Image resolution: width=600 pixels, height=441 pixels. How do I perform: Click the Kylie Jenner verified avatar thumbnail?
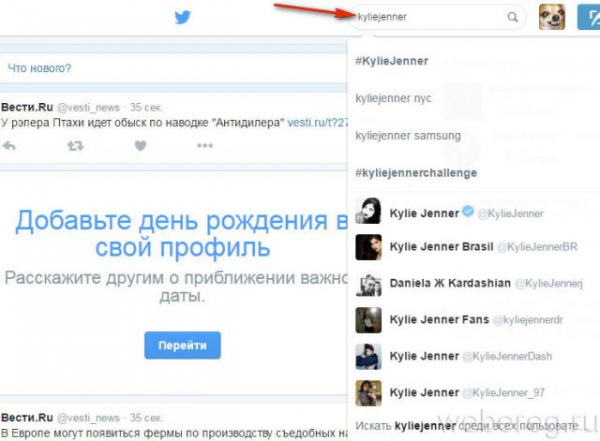coord(368,211)
